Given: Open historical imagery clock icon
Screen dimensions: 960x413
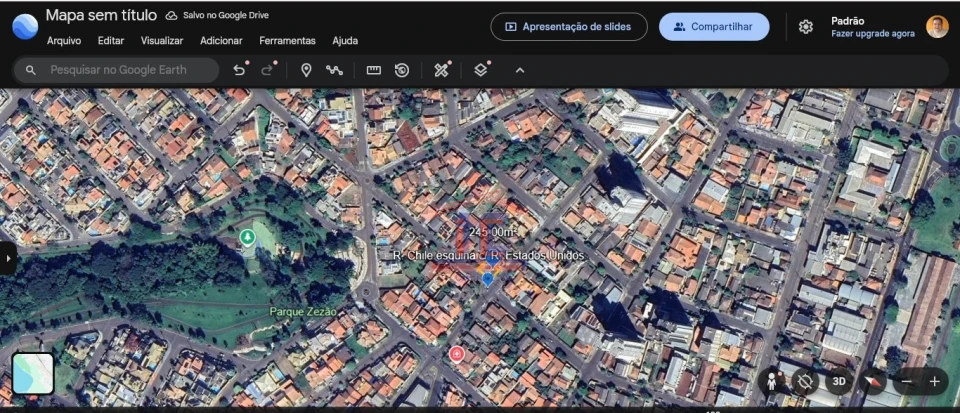Looking at the screenshot, I should point(401,70).
